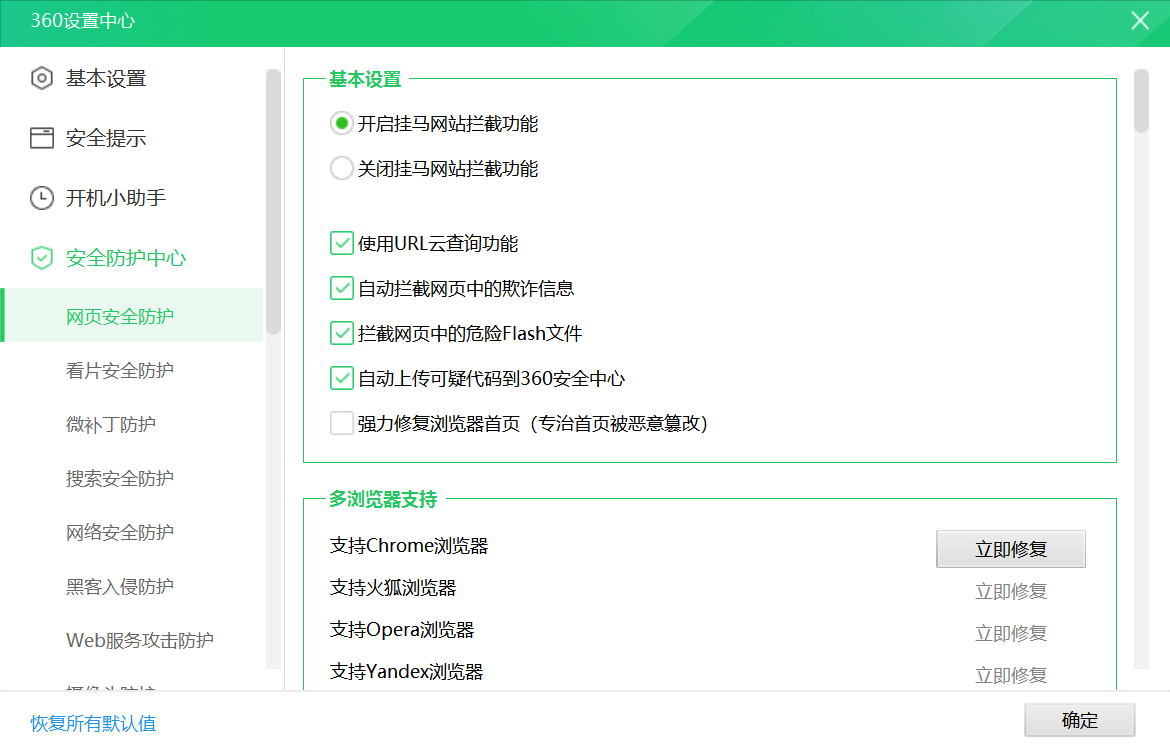This screenshot has width=1170, height=750.
Task: Toggle 自动拦截网页中的欺诈信息 checkbox
Action: (x=342, y=289)
